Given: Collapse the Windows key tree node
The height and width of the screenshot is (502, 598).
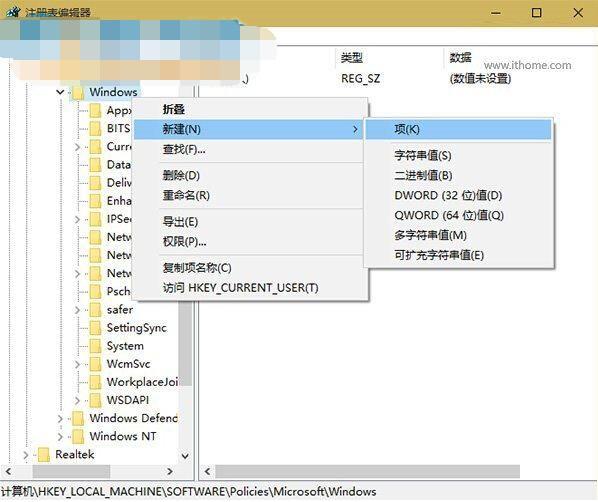Looking at the screenshot, I should 60,92.
